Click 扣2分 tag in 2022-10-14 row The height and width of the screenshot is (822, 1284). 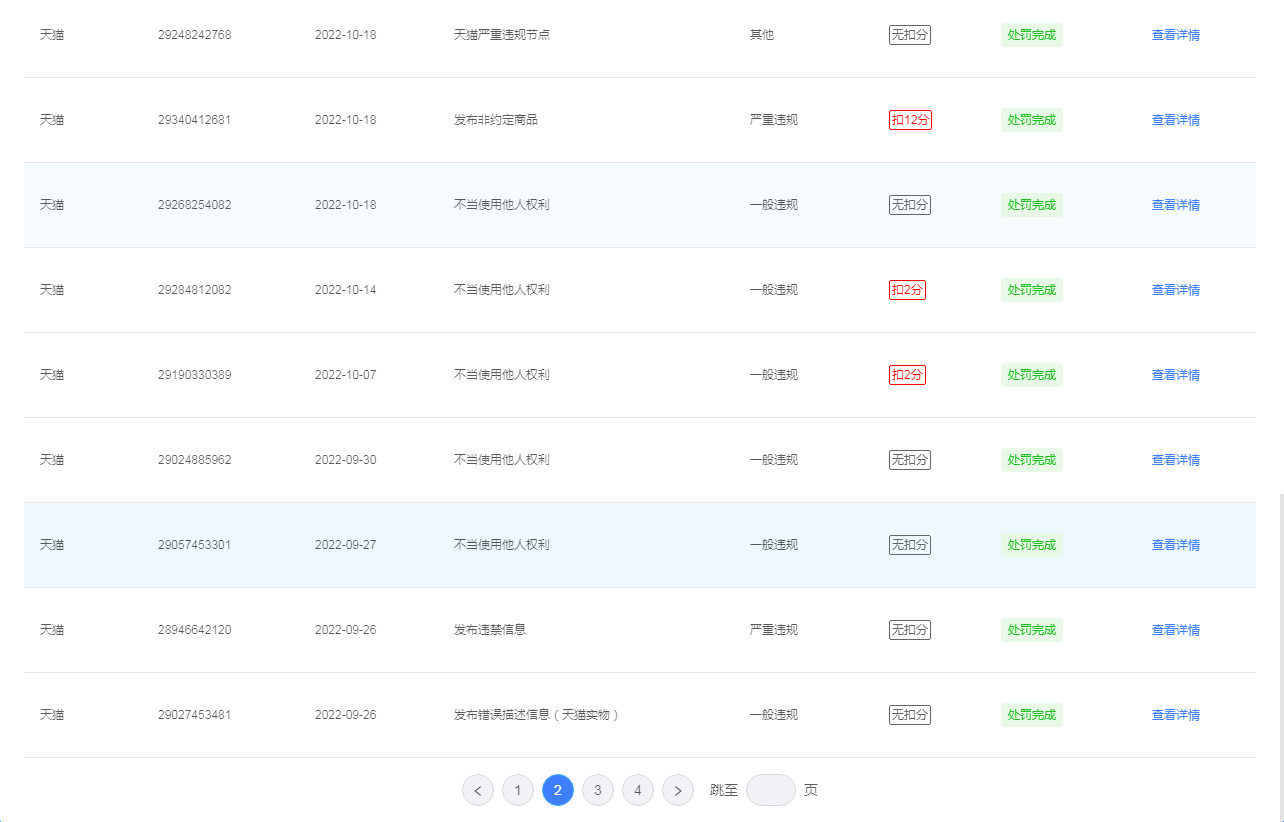click(907, 290)
